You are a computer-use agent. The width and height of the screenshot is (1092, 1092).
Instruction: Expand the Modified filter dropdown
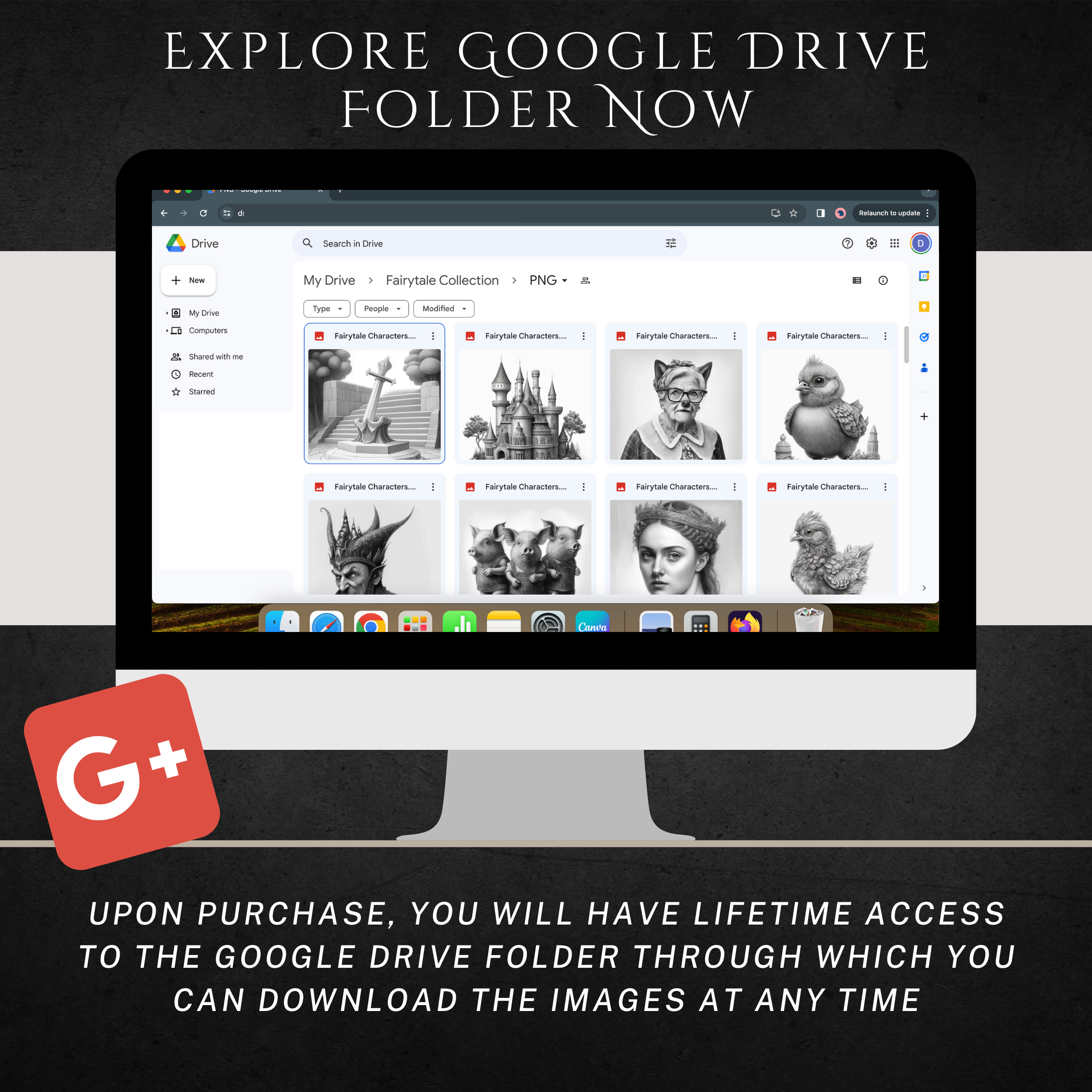click(444, 308)
